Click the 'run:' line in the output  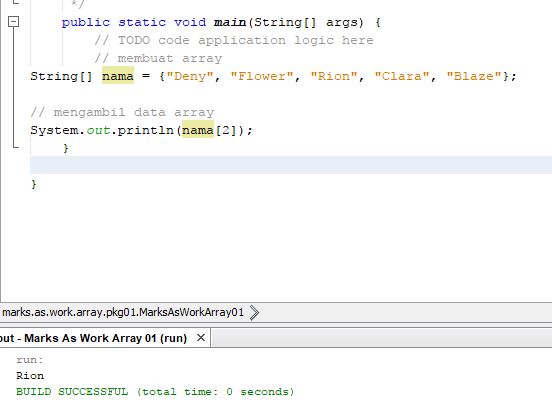[30, 360]
